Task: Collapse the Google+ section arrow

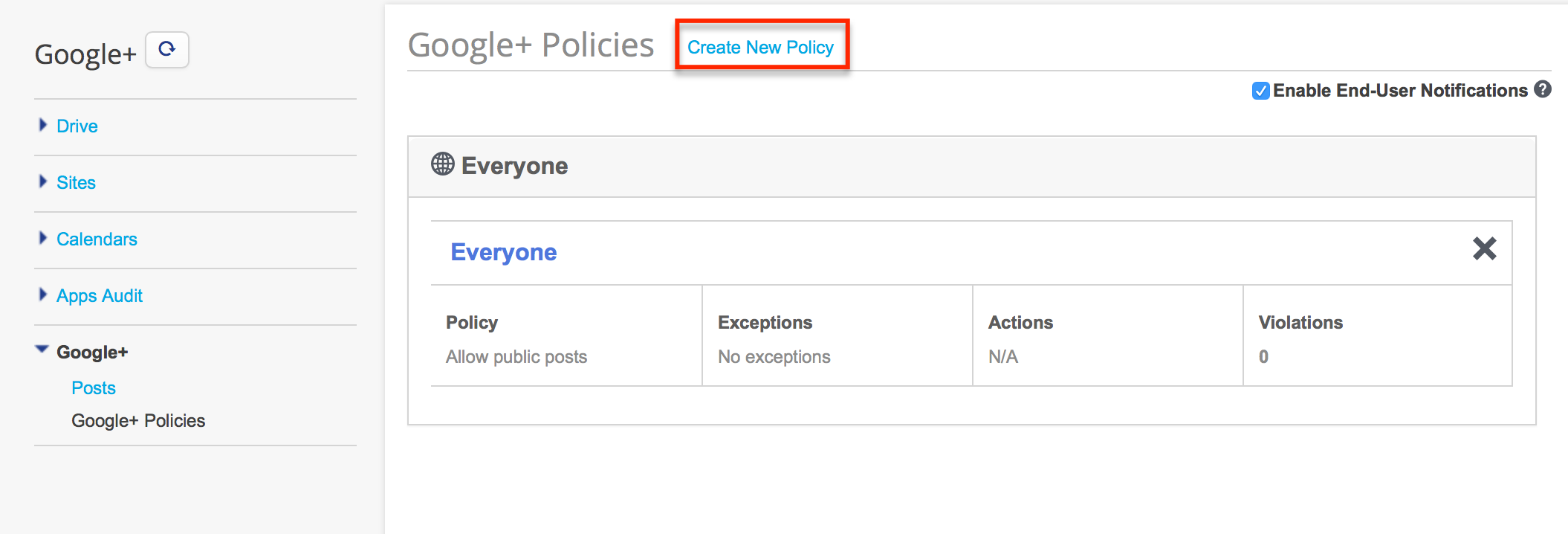Action: [x=42, y=350]
